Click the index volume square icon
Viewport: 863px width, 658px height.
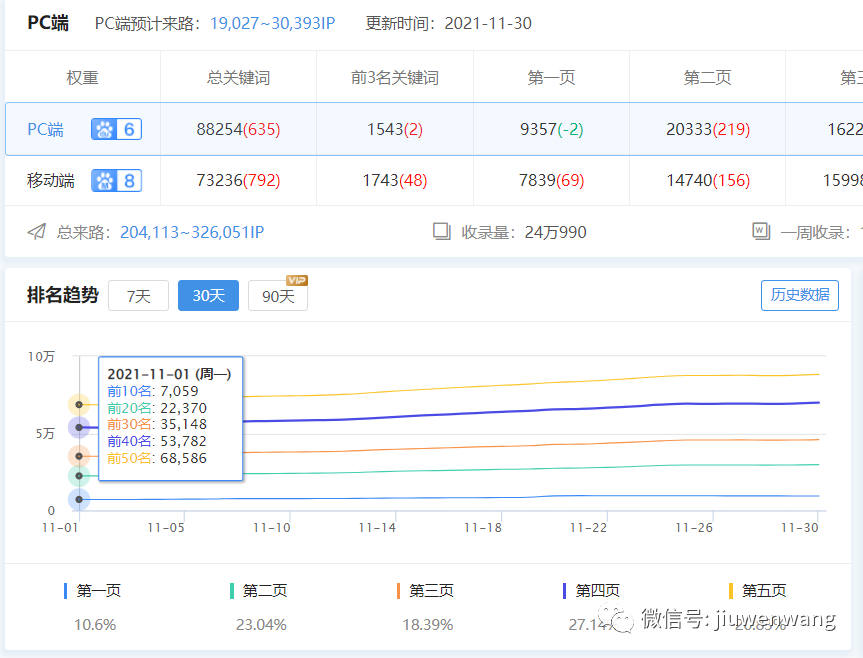[441, 232]
